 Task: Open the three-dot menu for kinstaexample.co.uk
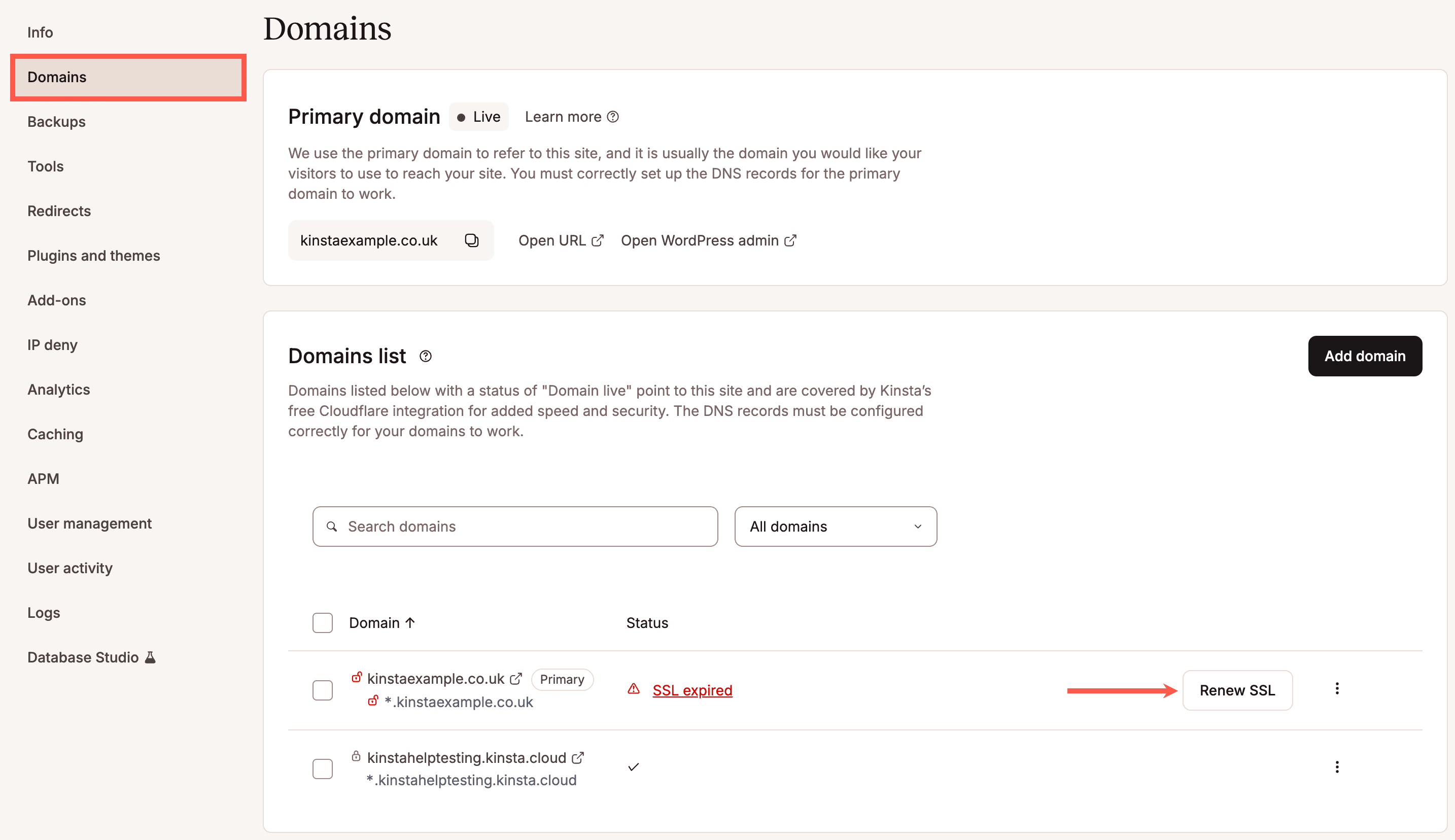coord(1337,688)
